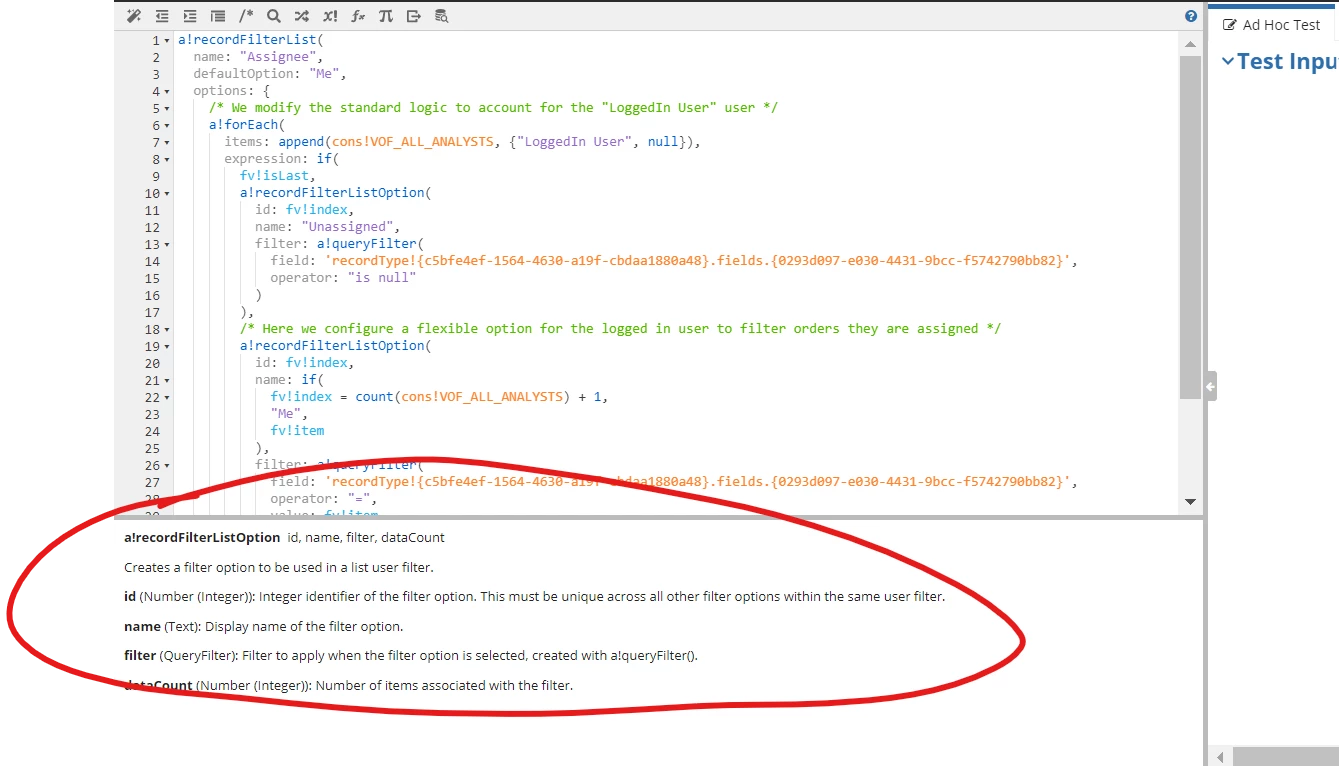Click line number 16 in the gutter

tap(152, 296)
